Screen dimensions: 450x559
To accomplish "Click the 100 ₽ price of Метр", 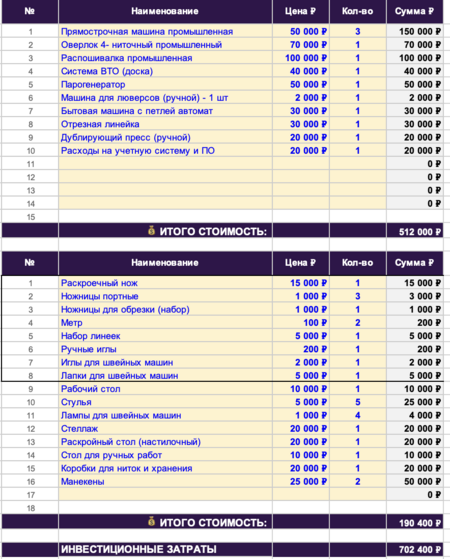I will 301,322.
